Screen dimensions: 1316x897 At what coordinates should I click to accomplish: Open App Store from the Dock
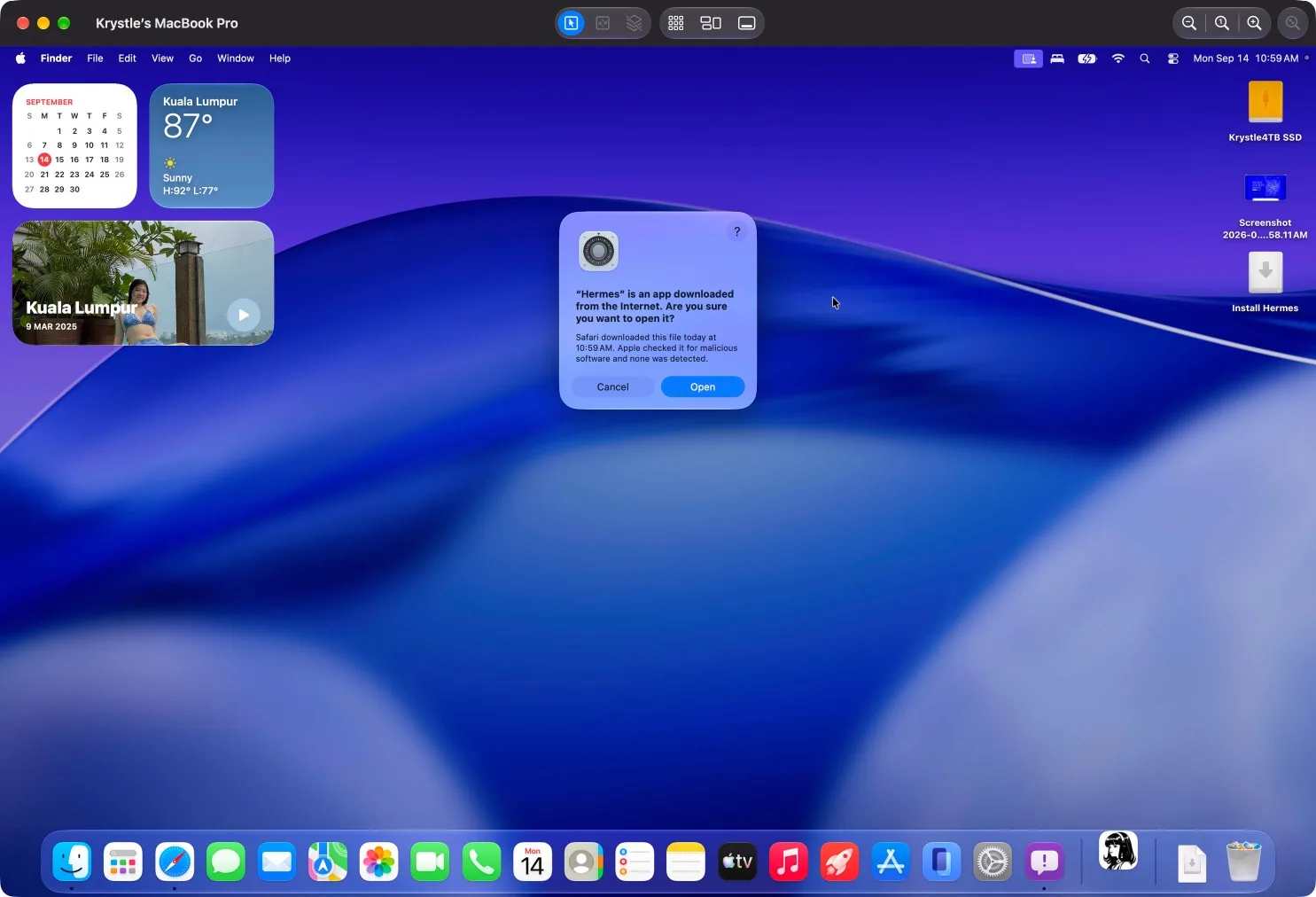point(891,862)
